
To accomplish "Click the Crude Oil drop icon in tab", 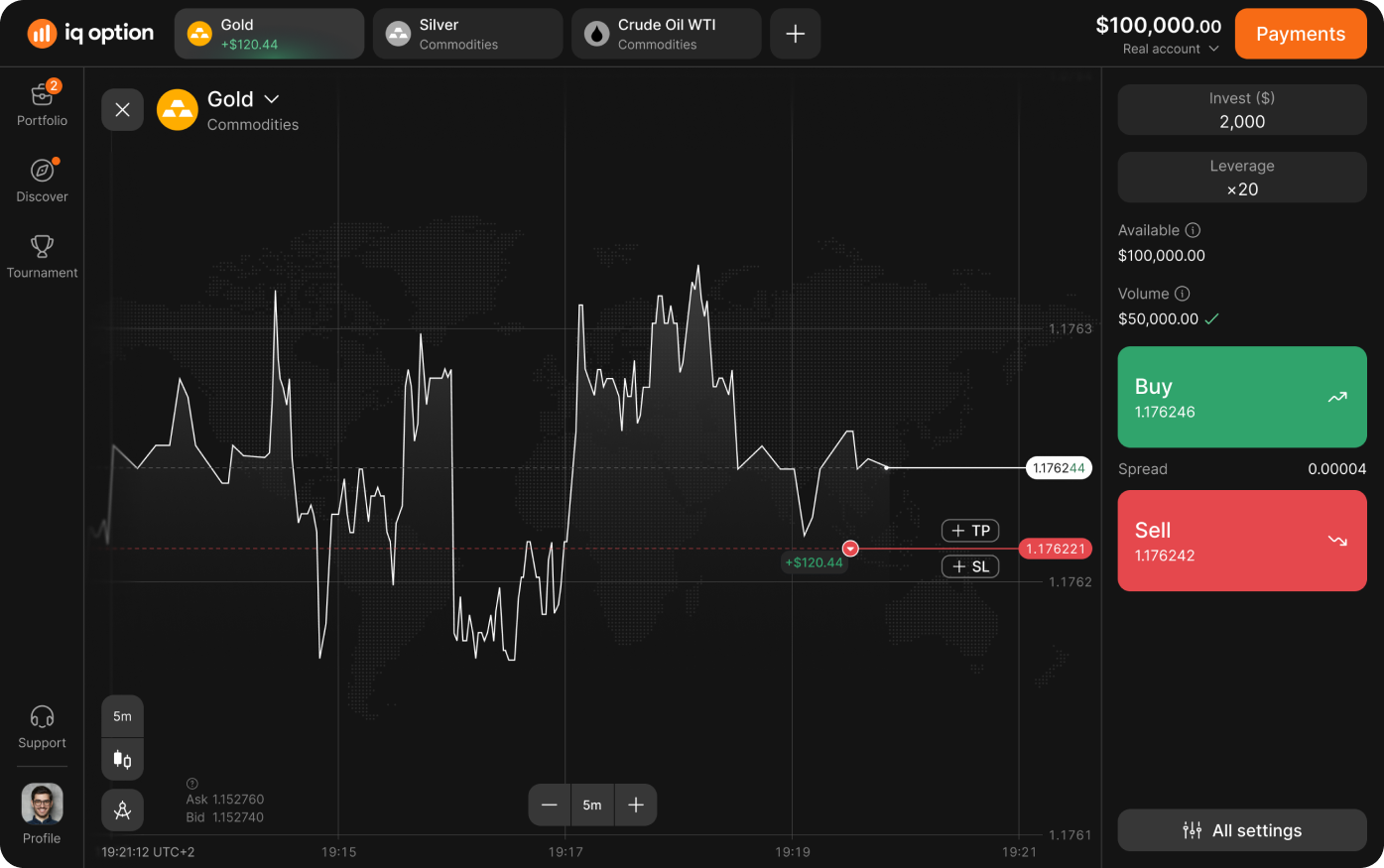I will pyautogui.click(x=596, y=34).
